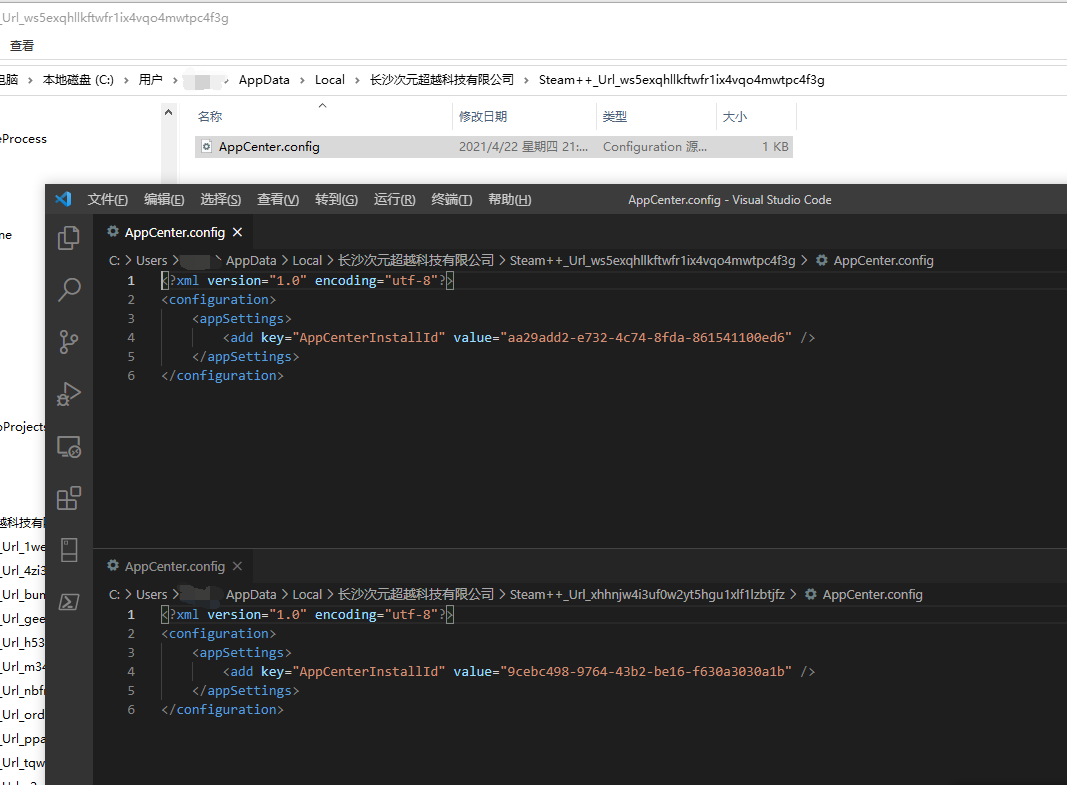Click the notebook icon below Extensions
The image size is (1067, 785).
pos(68,550)
